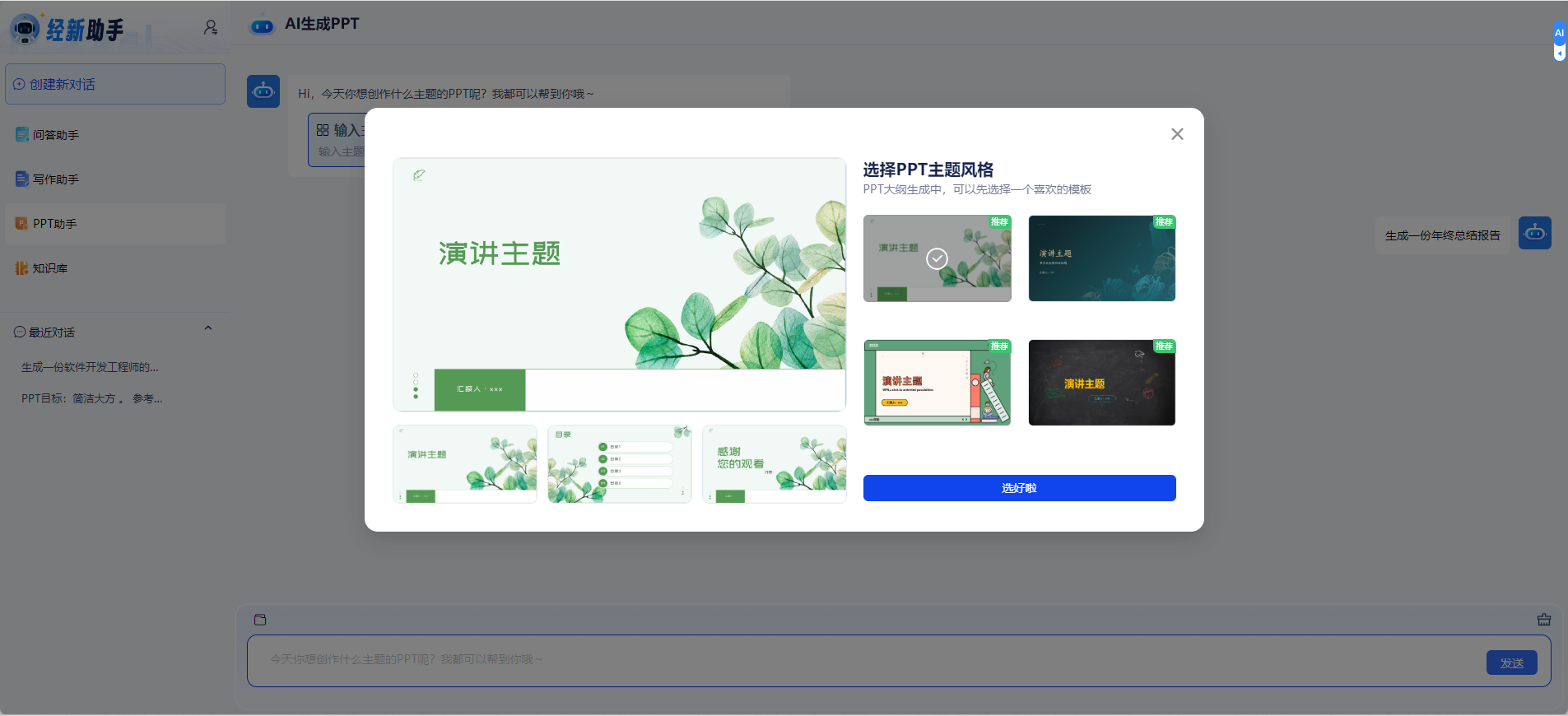Click the 生成一份年终总结报告 message bubble

coord(1442,235)
